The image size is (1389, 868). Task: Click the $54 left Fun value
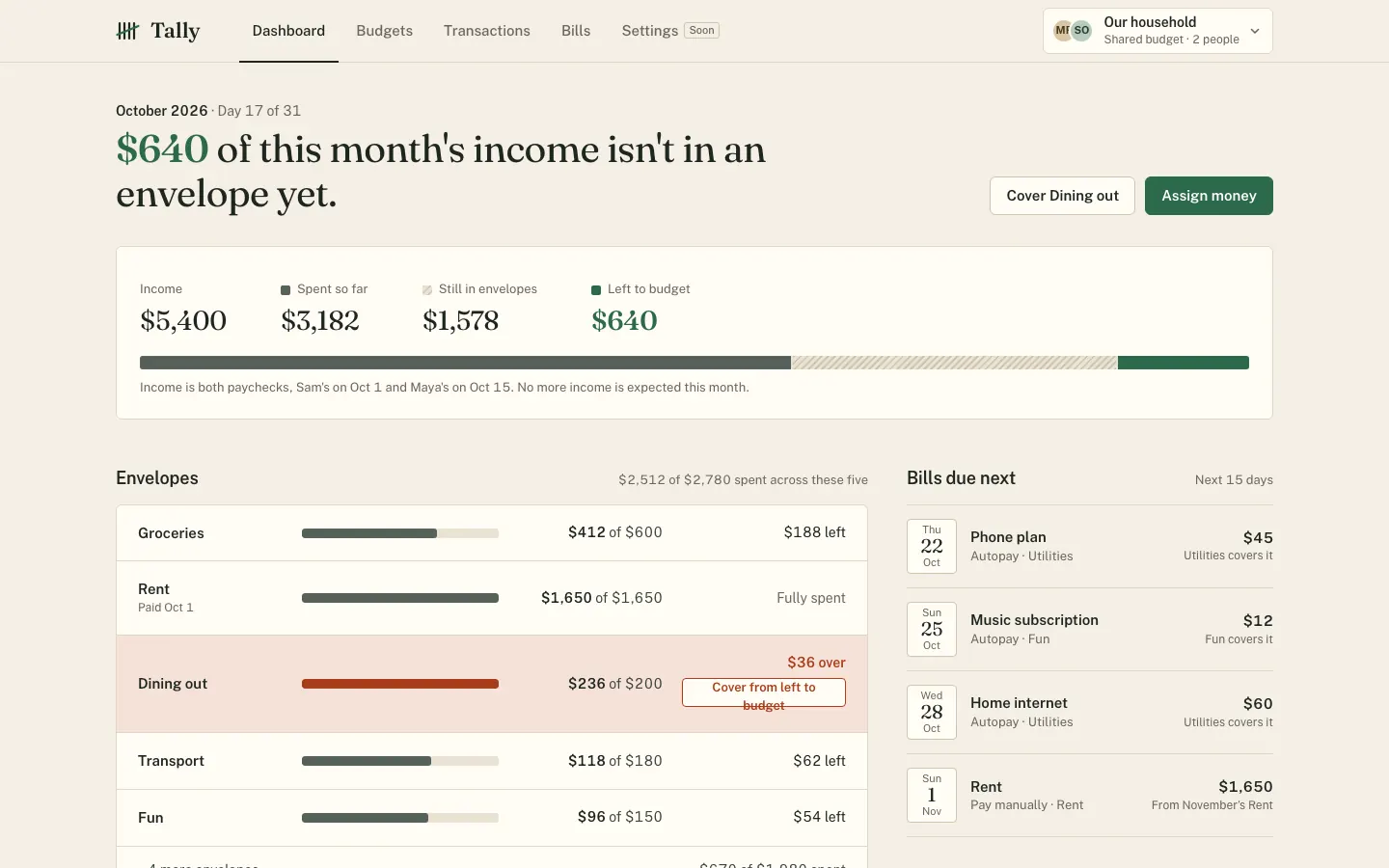pos(819,817)
